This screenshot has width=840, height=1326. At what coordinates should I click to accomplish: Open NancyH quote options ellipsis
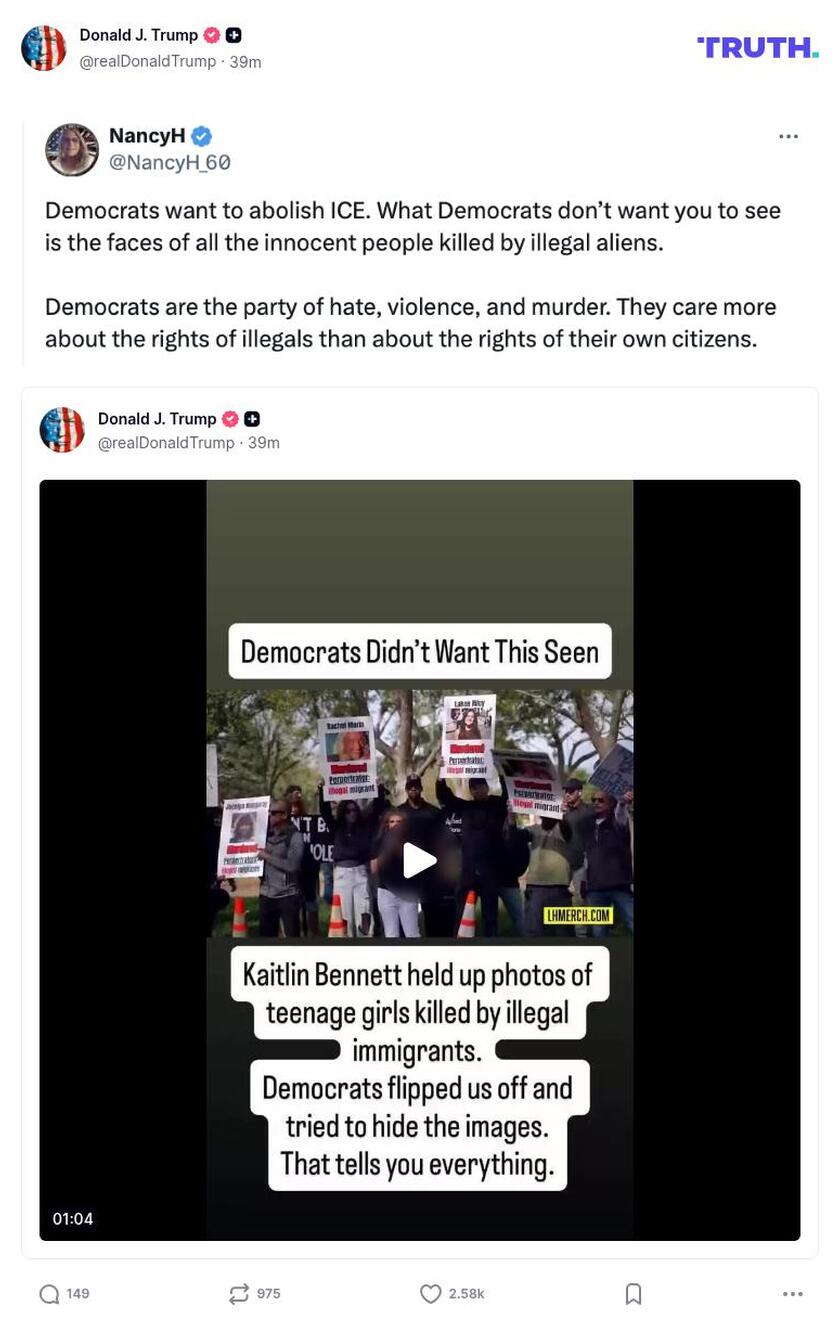tap(789, 136)
